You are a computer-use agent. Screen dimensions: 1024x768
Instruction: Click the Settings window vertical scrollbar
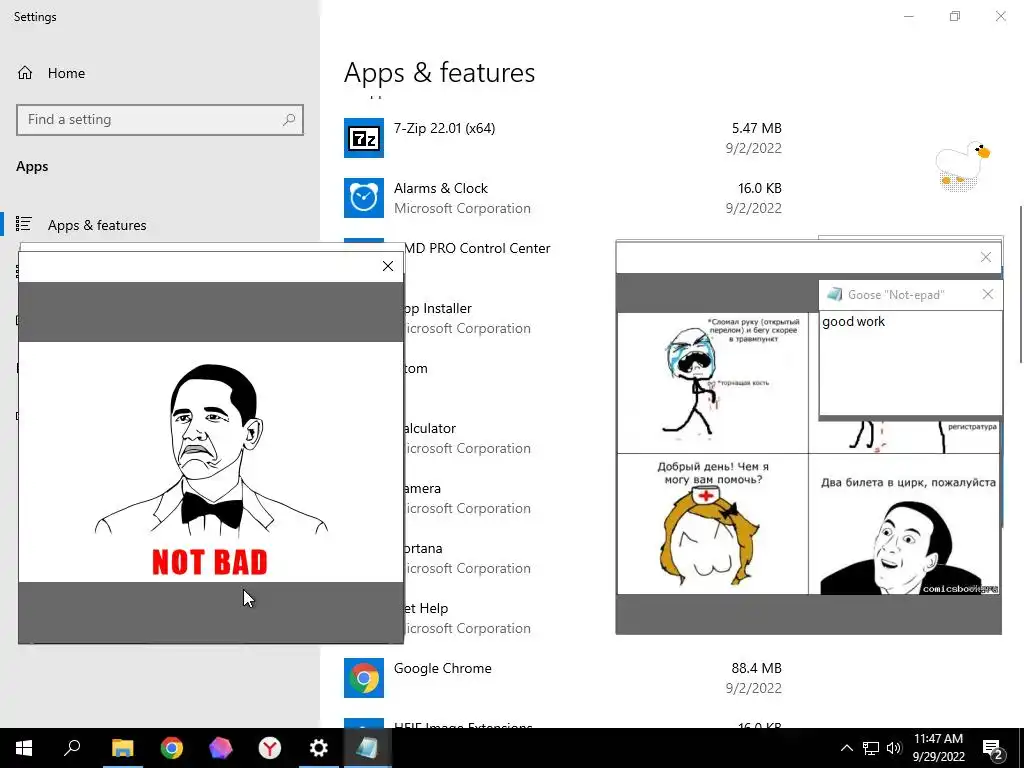[1020, 284]
